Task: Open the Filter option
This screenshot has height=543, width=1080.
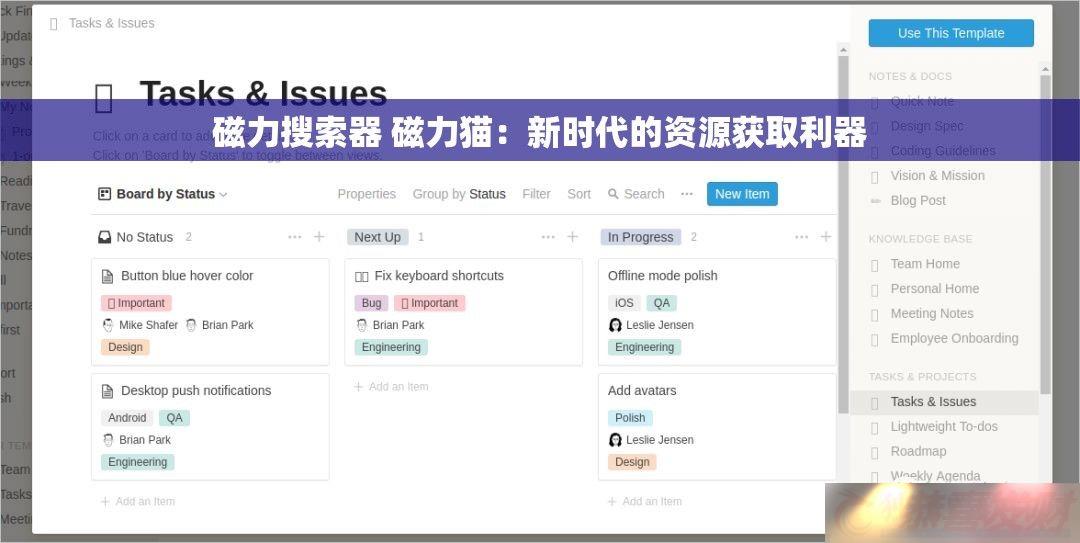Action: (536, 194)
